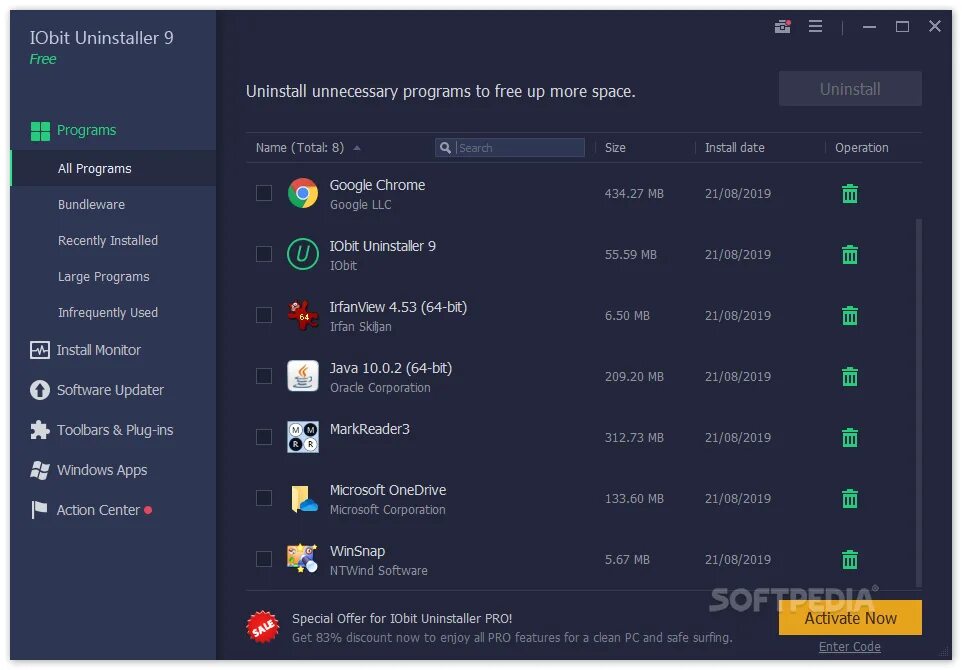Viewport: 962px width, 670px height.
Task: Open the hamburger options menu
Action: coord(815,26)
